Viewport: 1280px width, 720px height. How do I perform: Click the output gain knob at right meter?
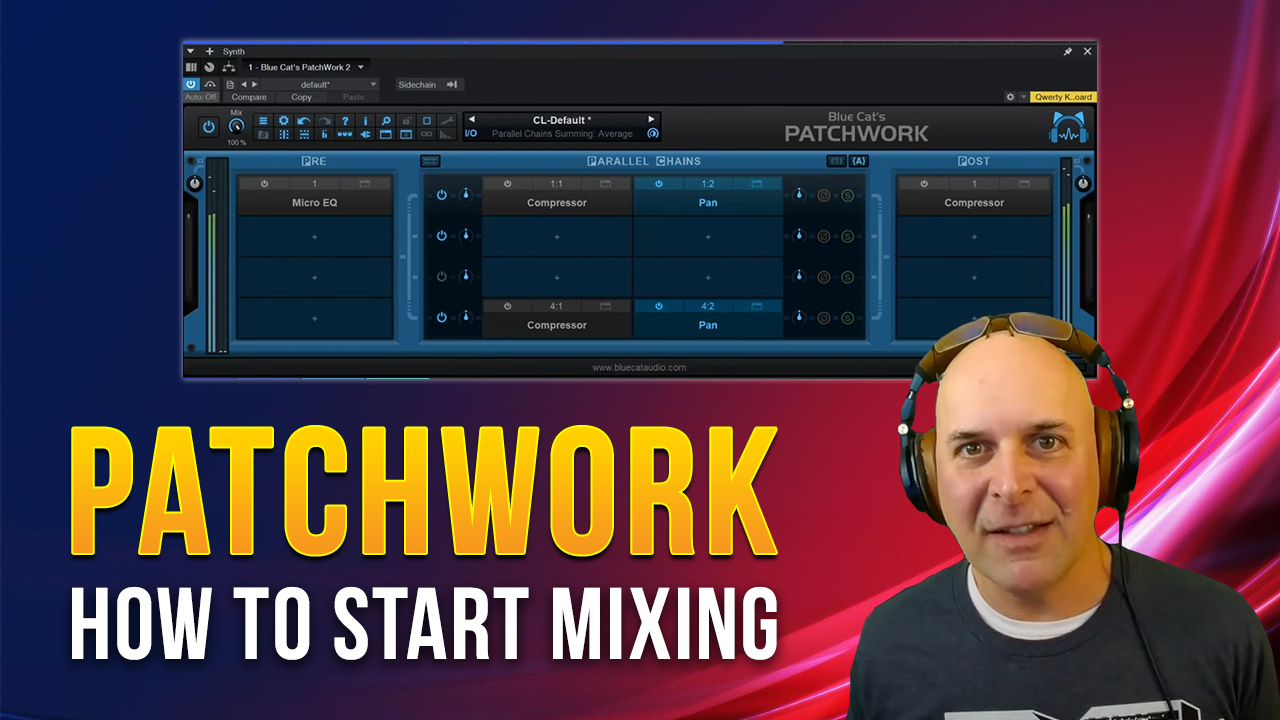click(1083, 183)
